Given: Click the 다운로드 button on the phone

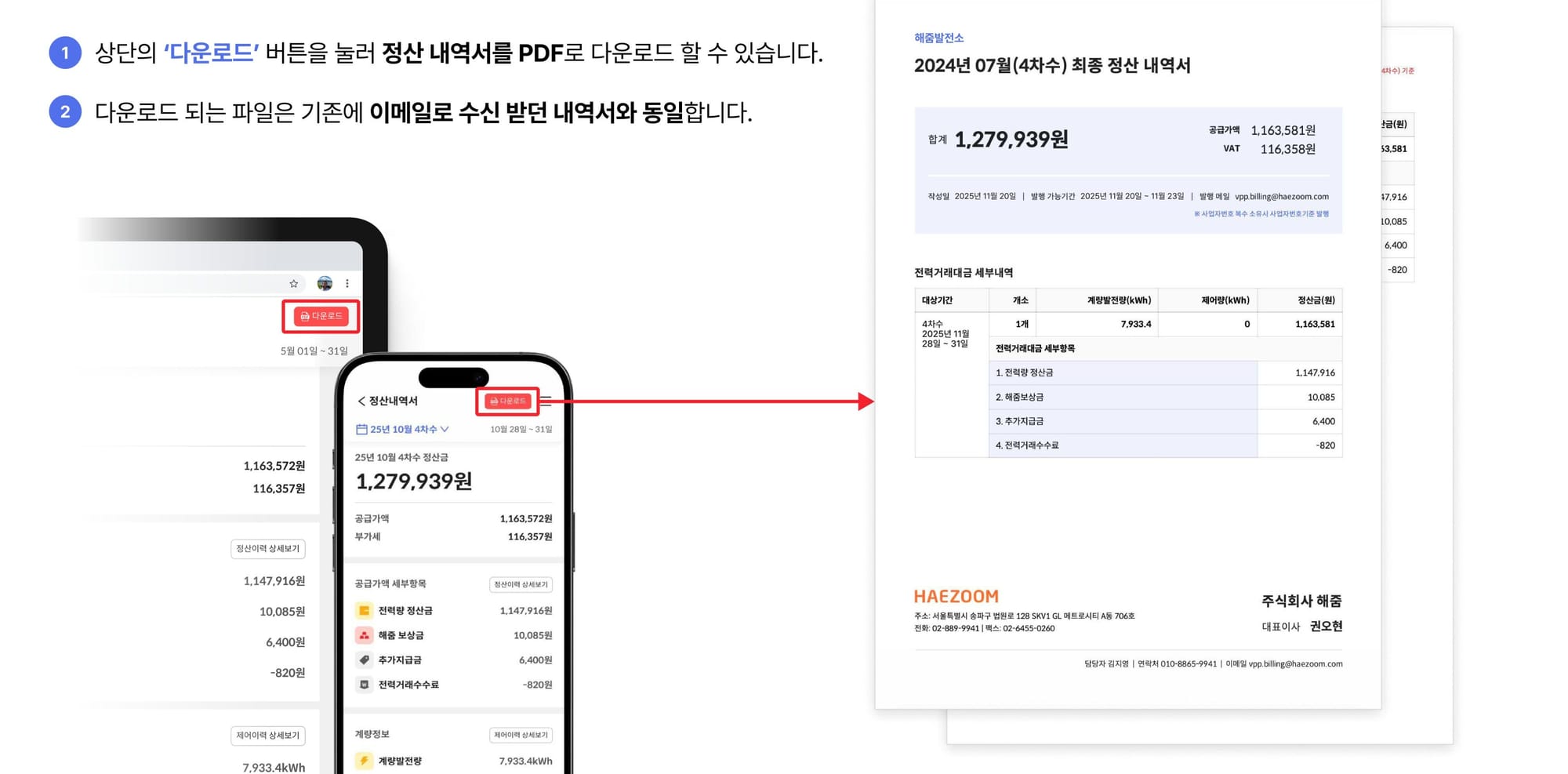Looking at the screenshot, I should click(508, 401).
